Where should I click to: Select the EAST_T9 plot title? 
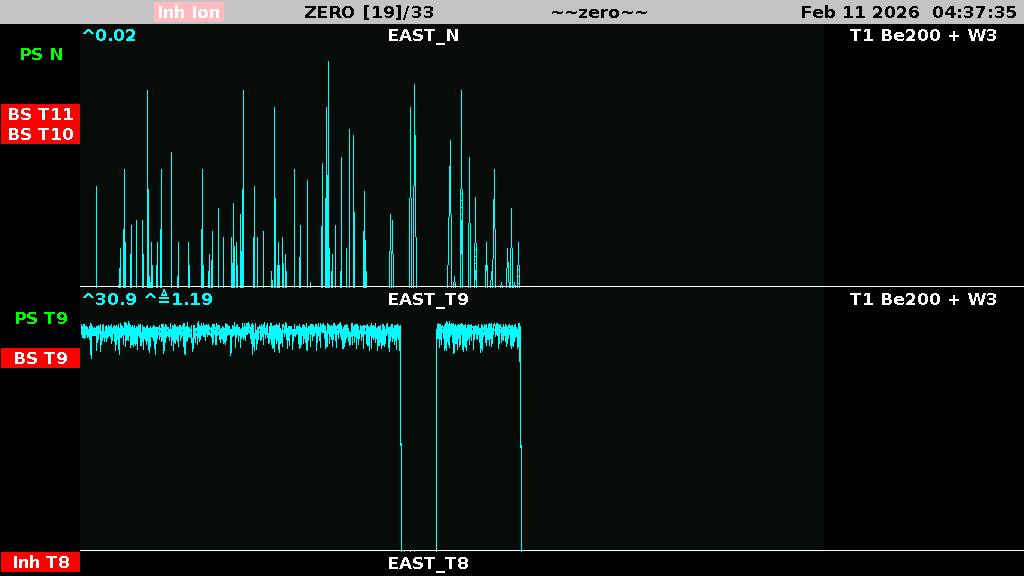[428, 298]
